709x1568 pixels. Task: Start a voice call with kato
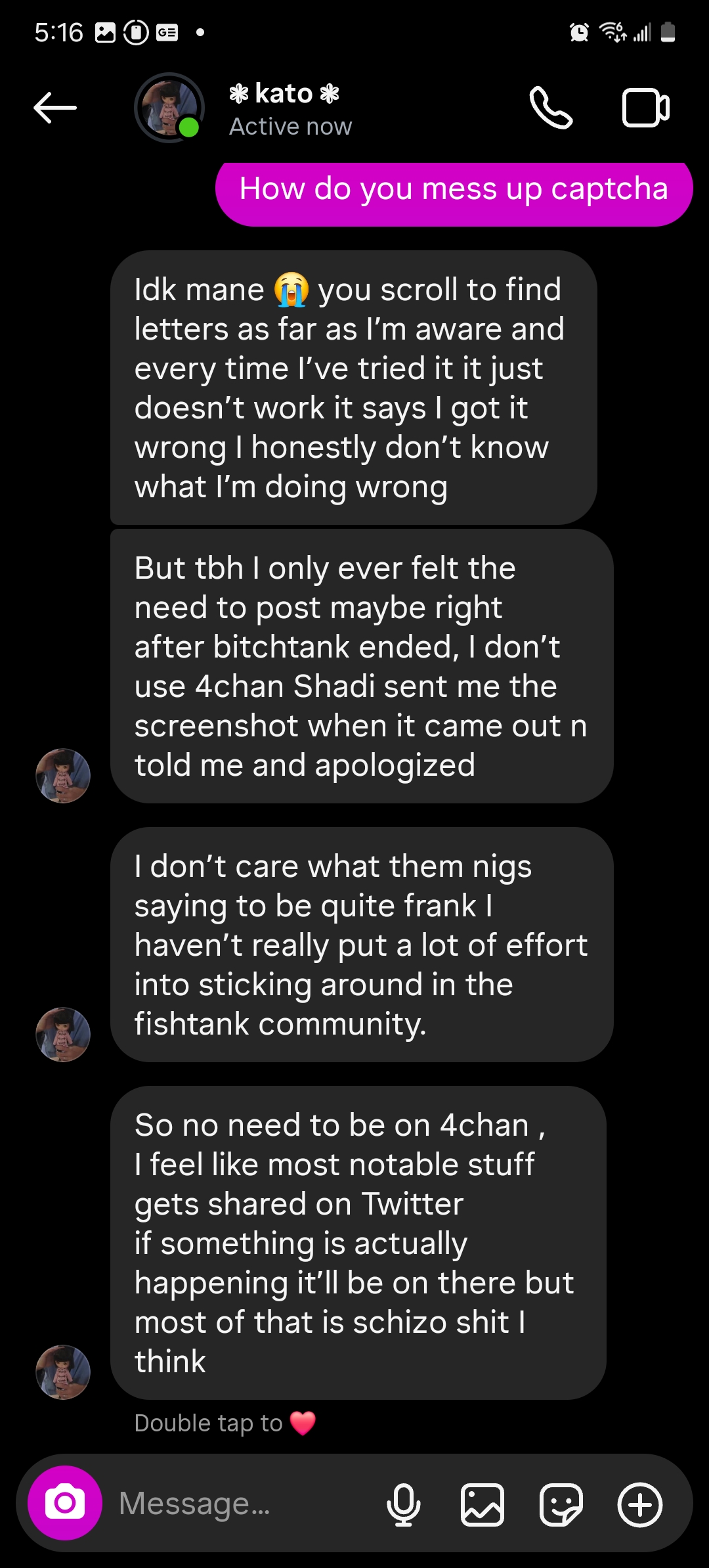[551, 108]
